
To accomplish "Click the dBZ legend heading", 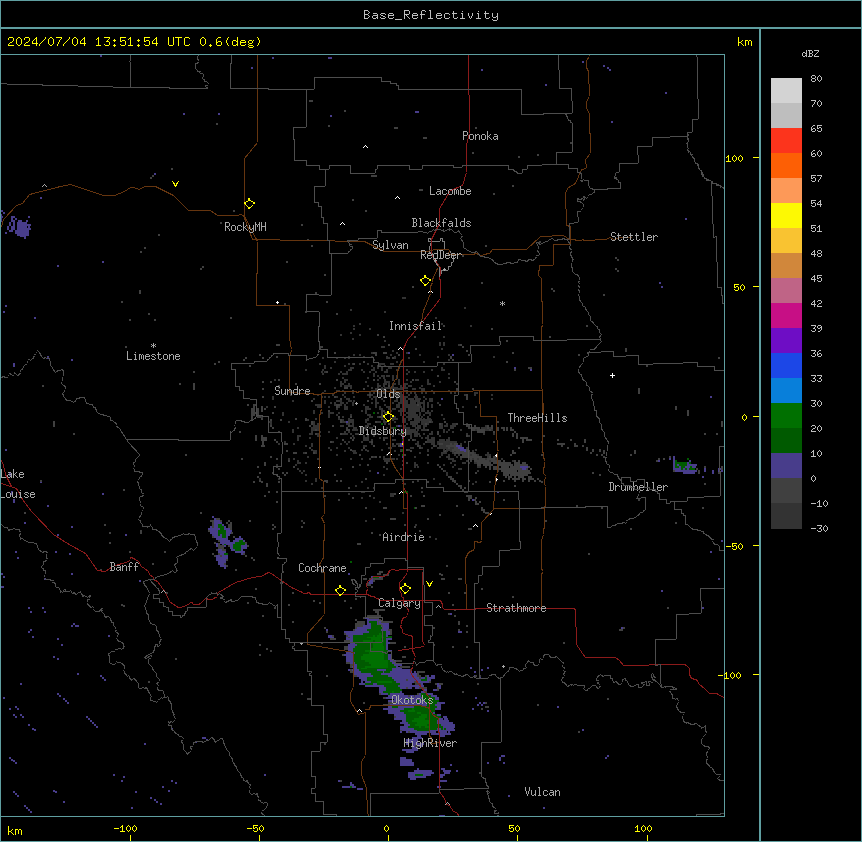I will tap(810, 54).
